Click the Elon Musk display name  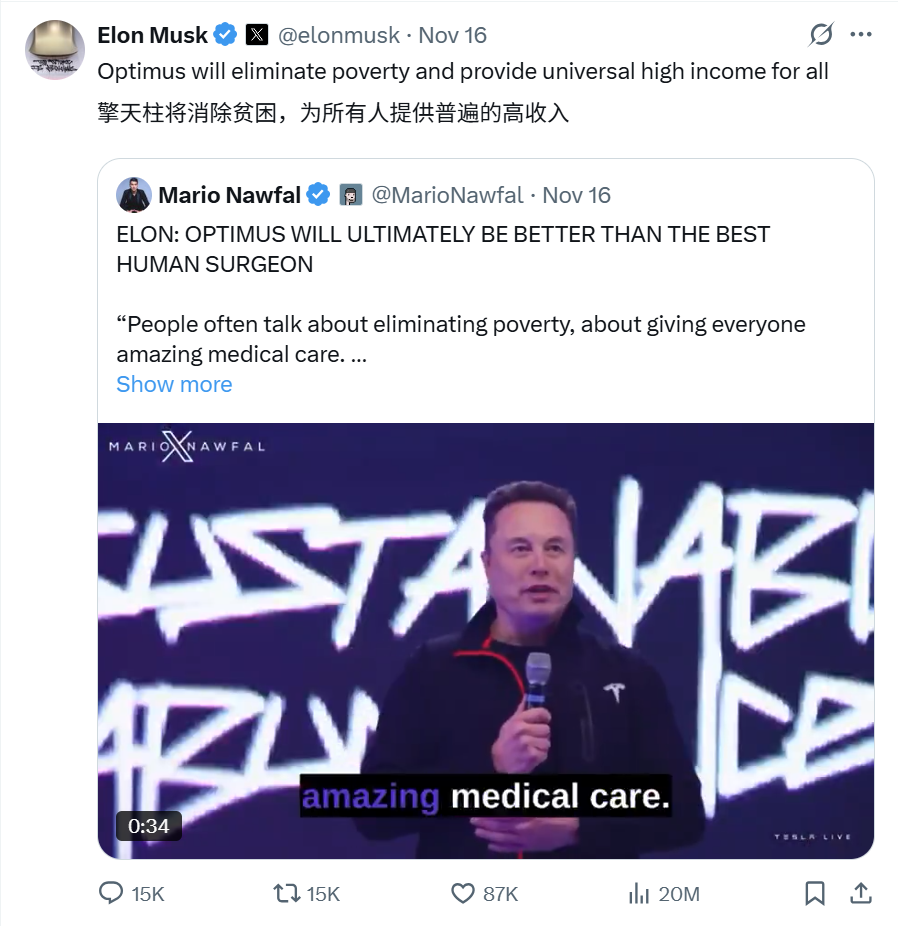[x=152, y=35]
